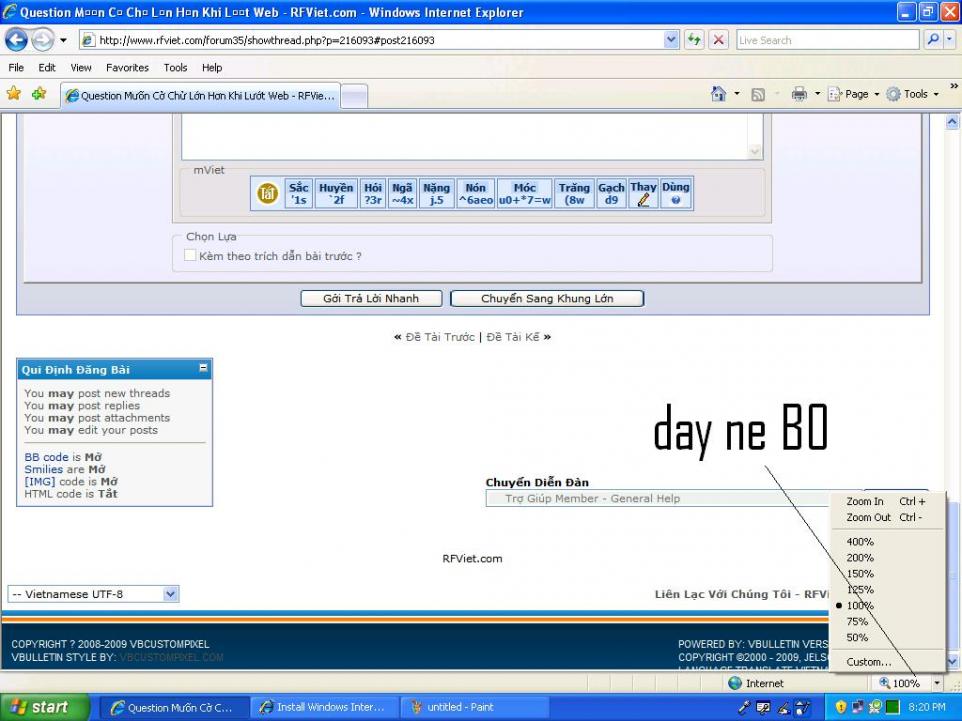Click the Print icon in toolbar
The image size is (962, 721).
(799, 94)
